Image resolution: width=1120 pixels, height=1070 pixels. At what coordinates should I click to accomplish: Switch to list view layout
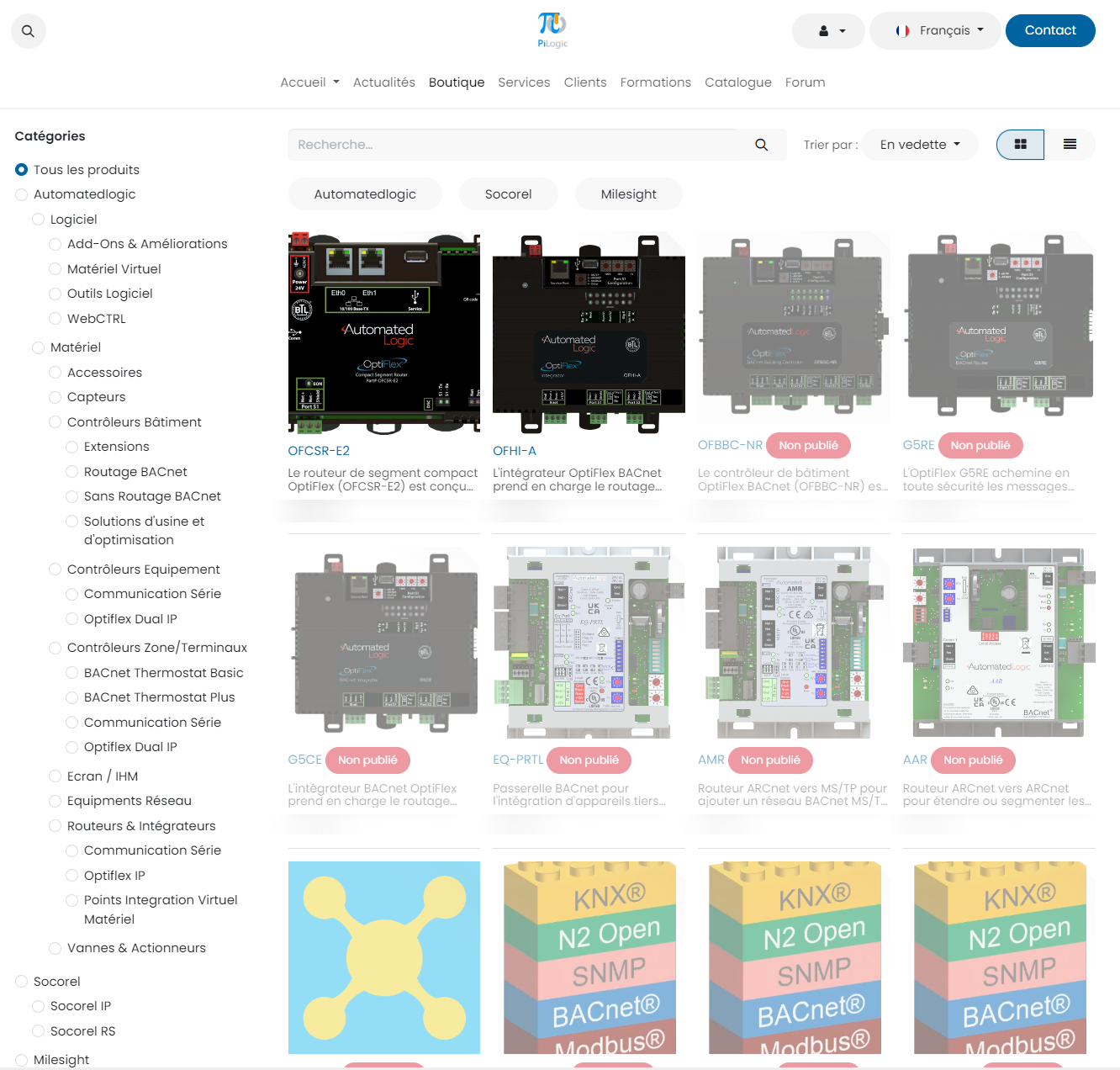pos(1070,145)
